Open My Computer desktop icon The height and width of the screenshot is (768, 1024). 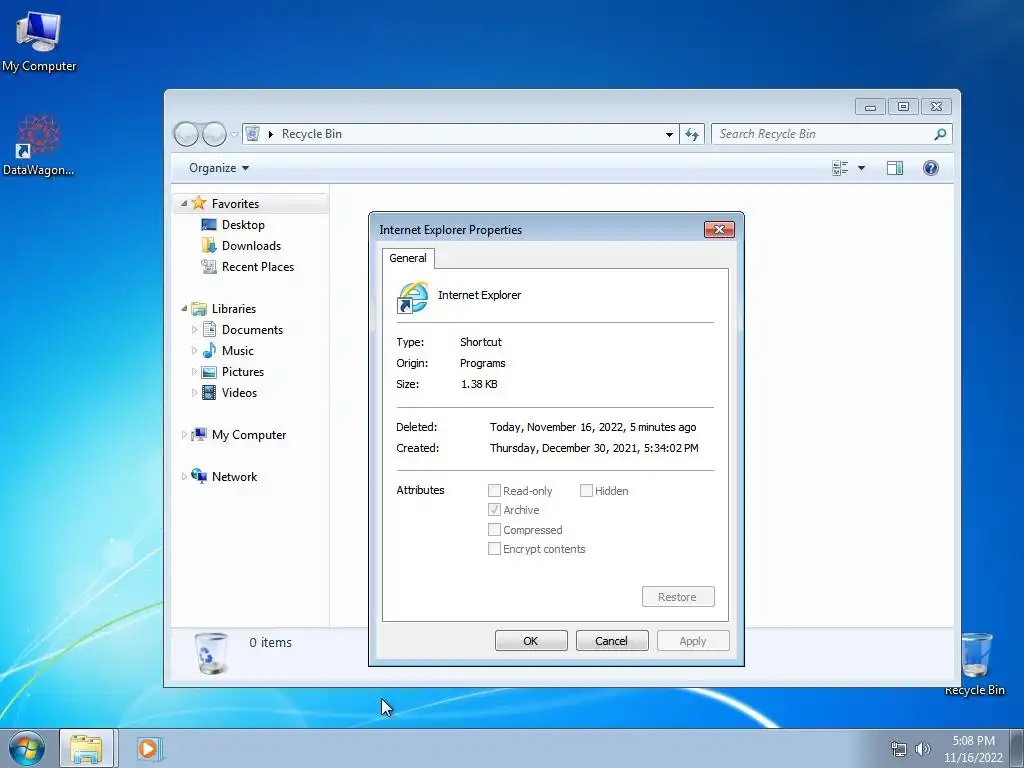pos(39,40)
